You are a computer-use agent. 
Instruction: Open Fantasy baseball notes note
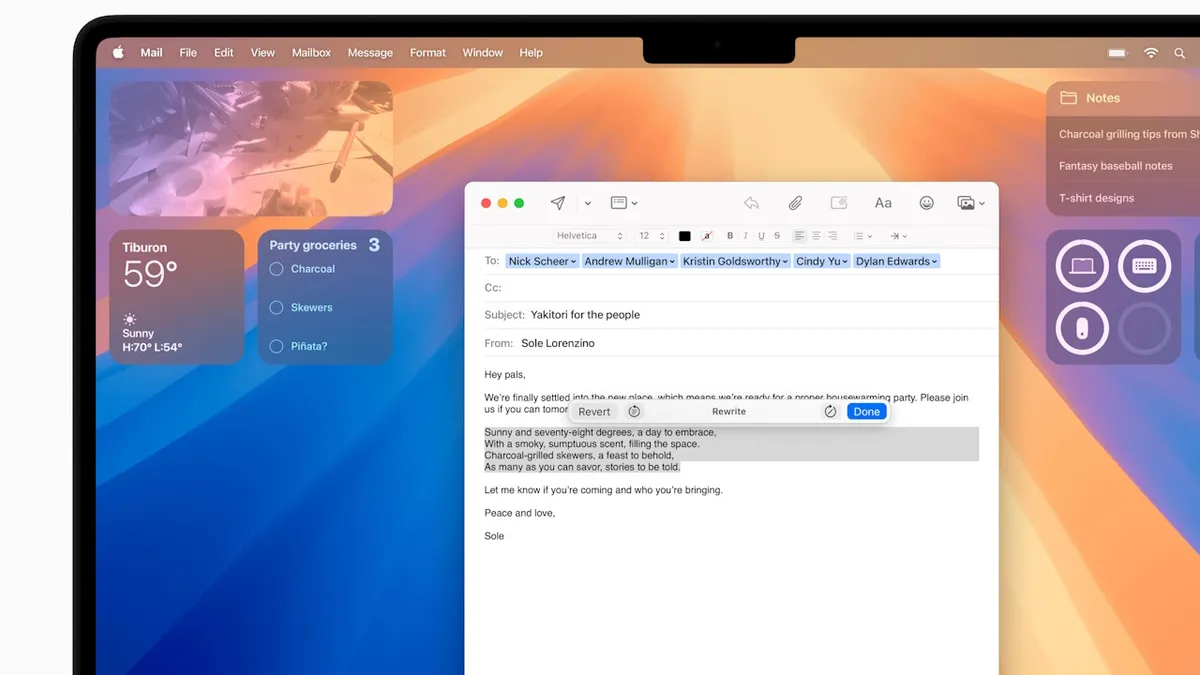tap(1116, 166)
